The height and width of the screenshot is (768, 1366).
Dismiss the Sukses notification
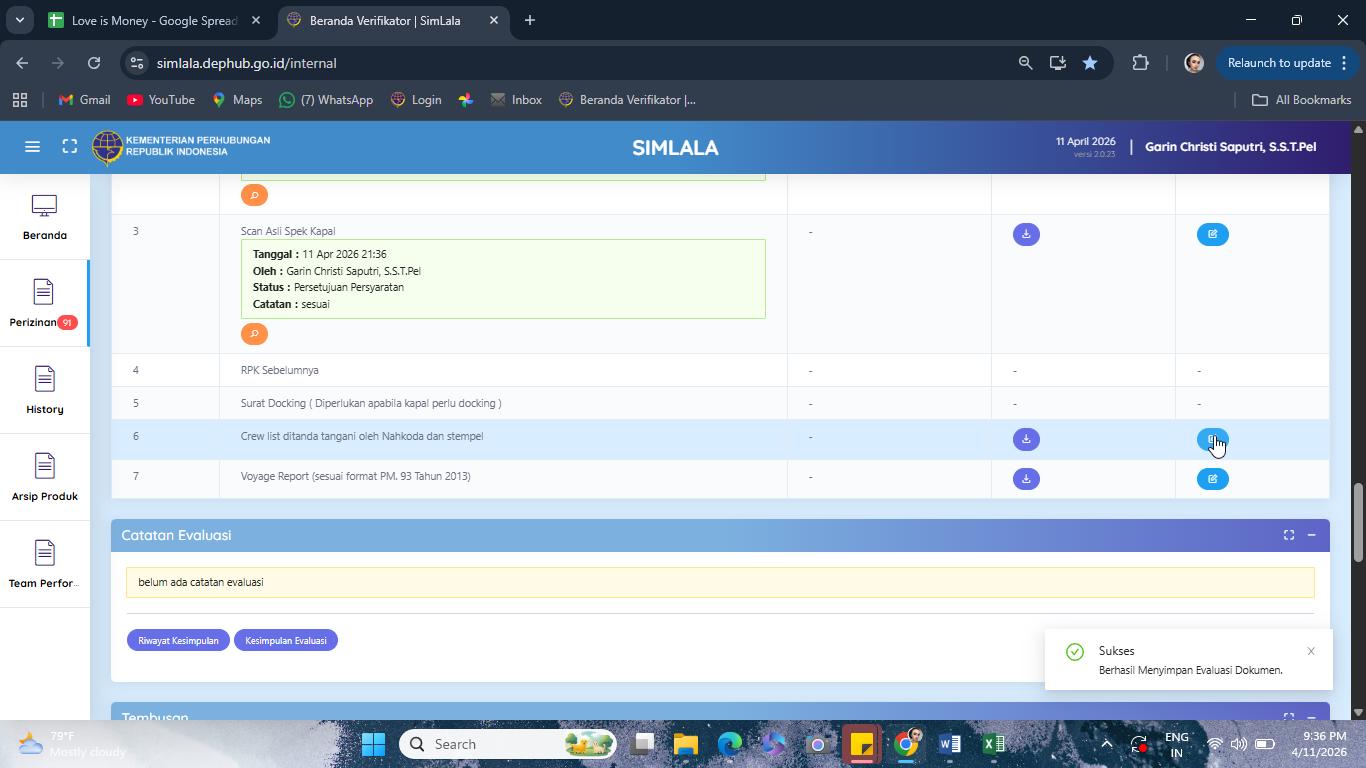(x=1310, y=651)
